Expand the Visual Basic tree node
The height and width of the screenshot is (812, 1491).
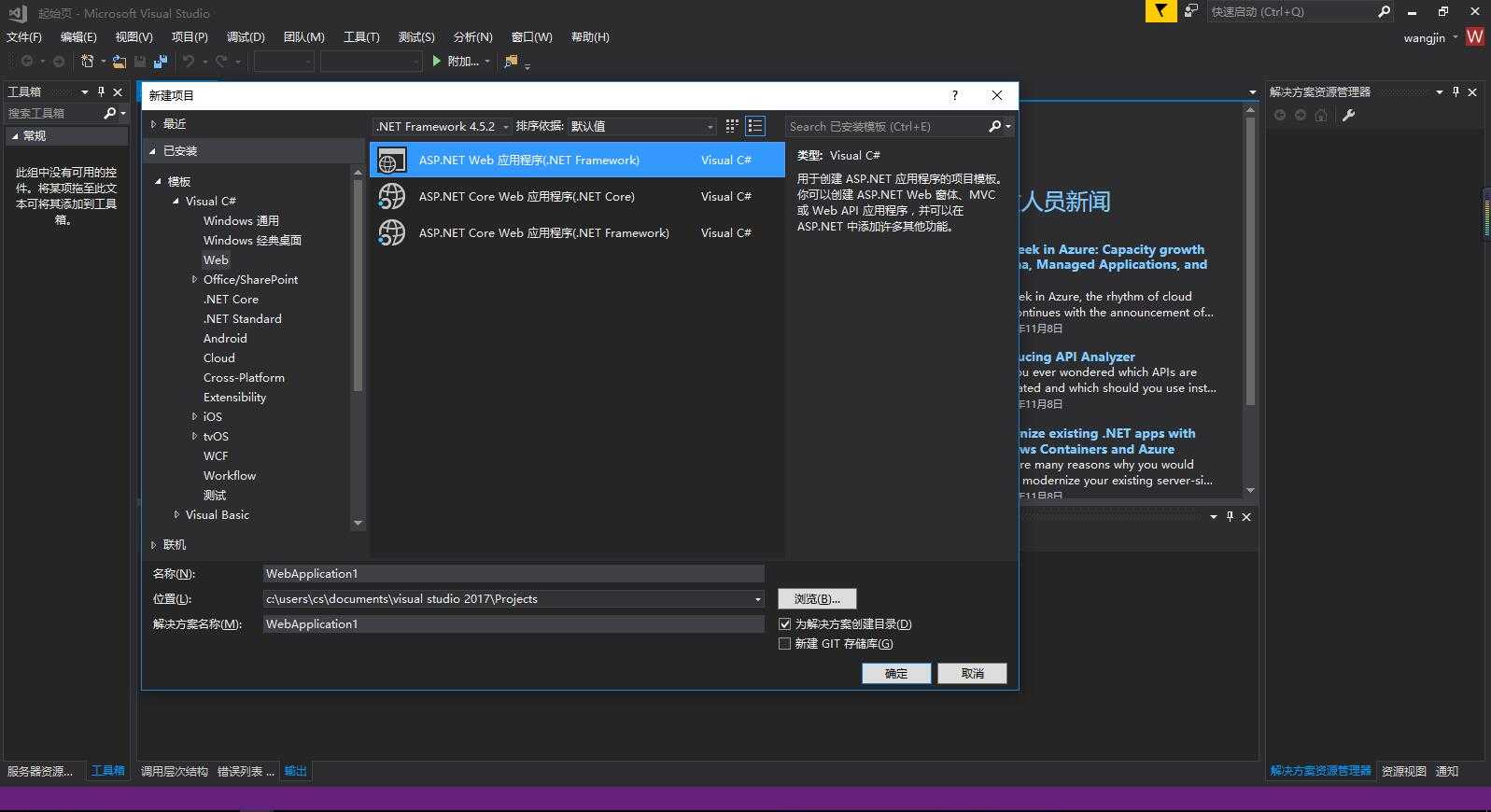pos(176,514)
